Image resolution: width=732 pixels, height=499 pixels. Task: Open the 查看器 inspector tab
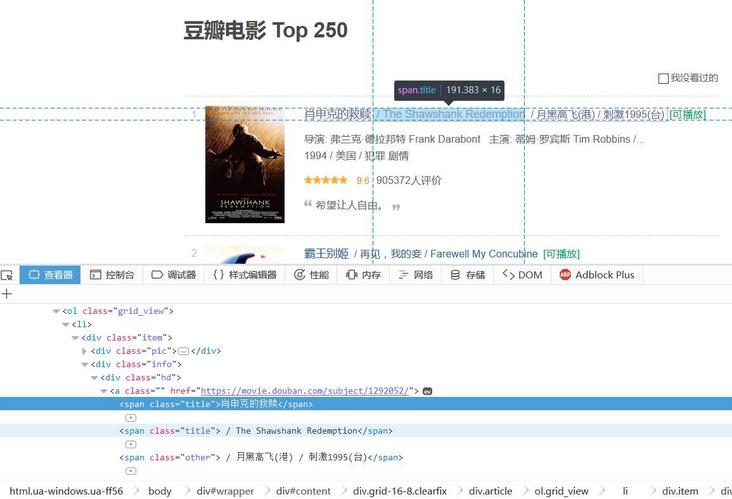[x=50, y=275]
